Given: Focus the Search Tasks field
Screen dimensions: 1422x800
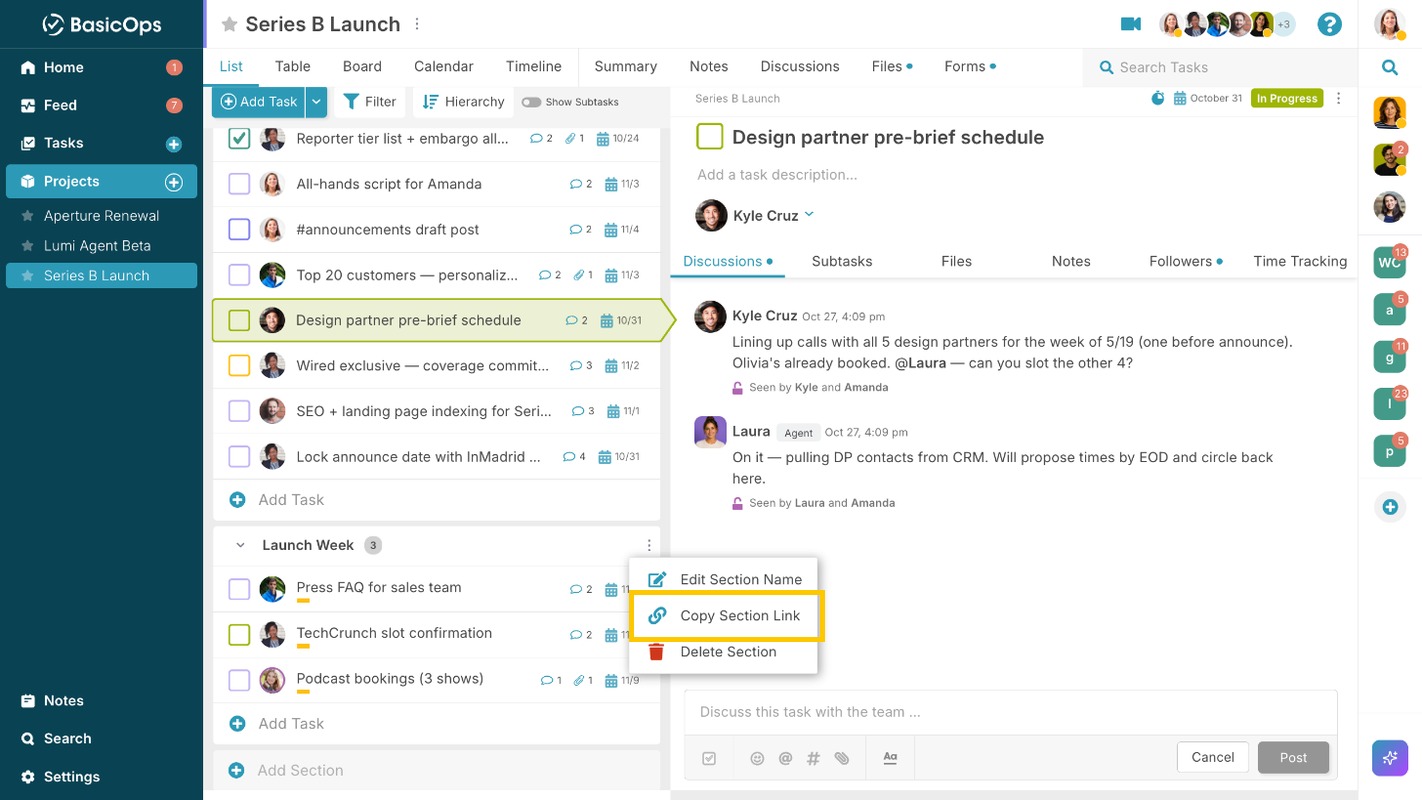Looking at the screenshot, I should (1219, 67).
